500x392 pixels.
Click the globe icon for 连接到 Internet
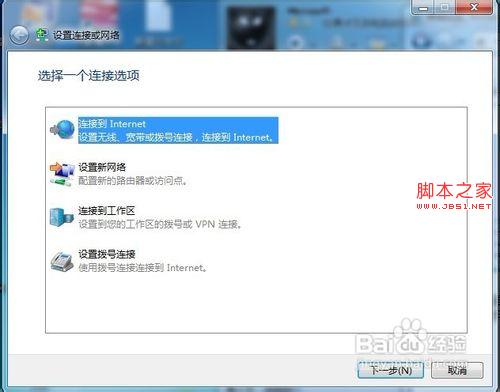pyautogui.click(x=63, y=129)
